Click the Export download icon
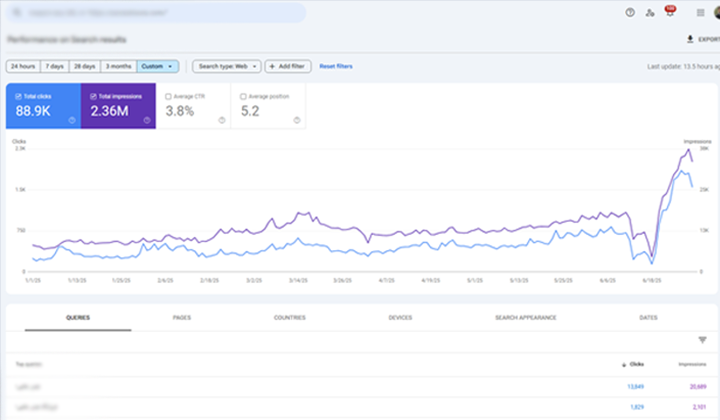This screenshot has width=720, height=420. [x=690, y=39]
